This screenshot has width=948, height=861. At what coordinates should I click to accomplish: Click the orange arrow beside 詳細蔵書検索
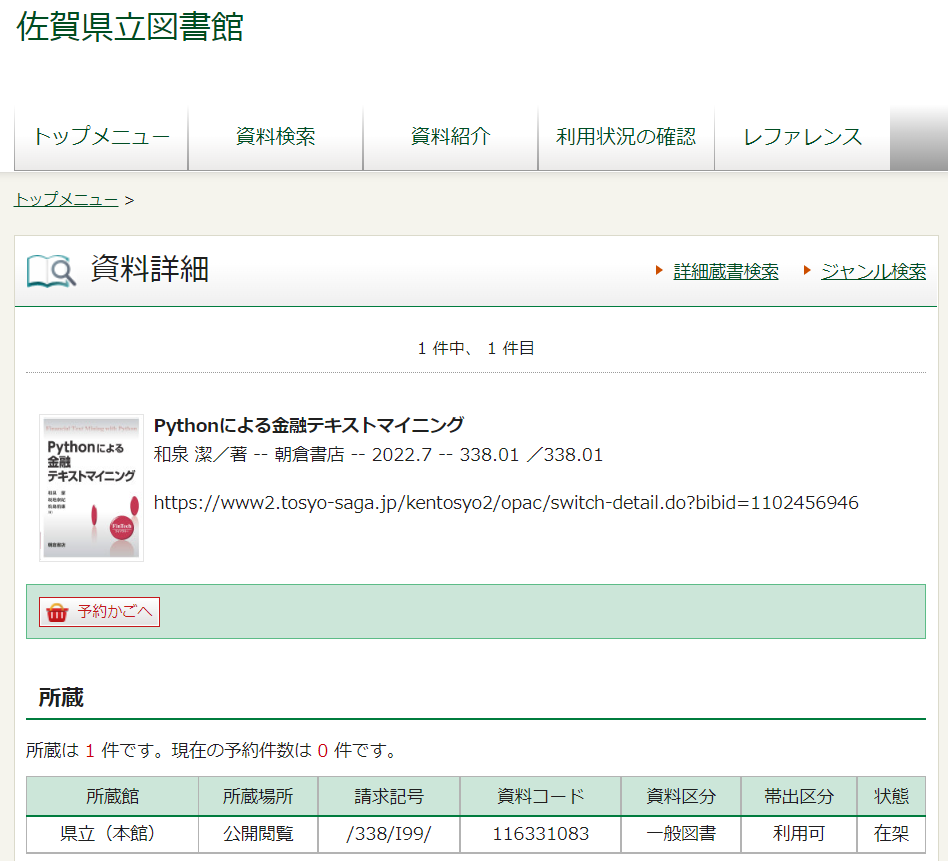pos(659,270)
